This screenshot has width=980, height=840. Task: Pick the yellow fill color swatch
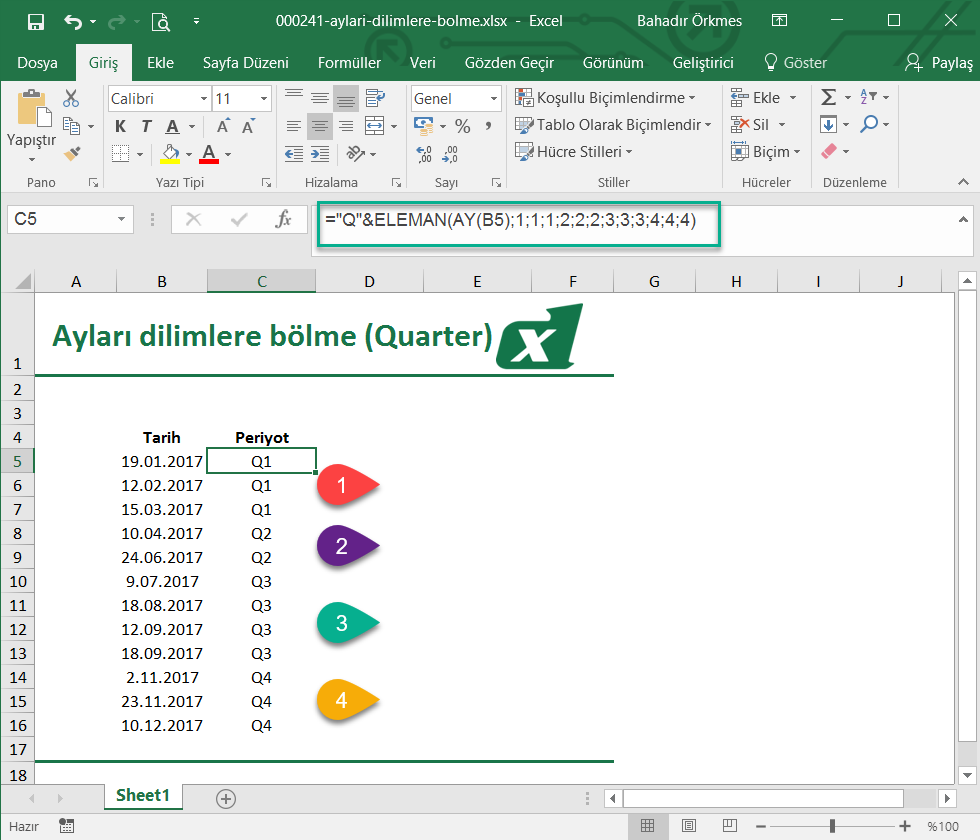click(170, 154)
